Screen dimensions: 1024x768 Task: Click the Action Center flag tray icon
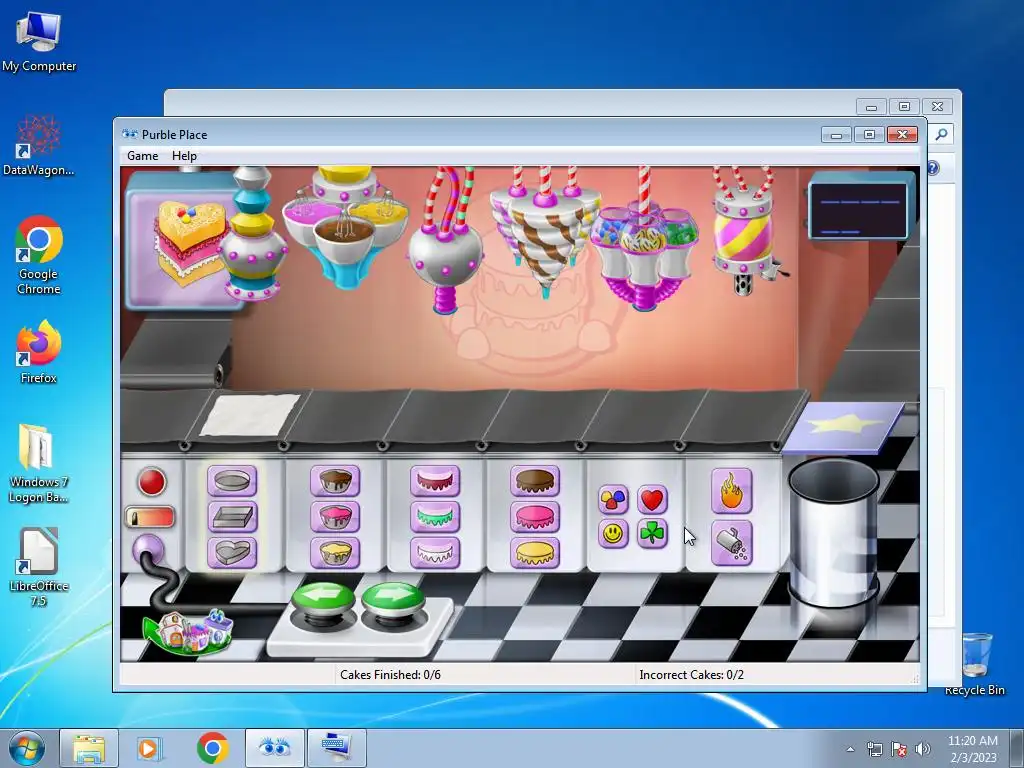[x=899, y=749]
